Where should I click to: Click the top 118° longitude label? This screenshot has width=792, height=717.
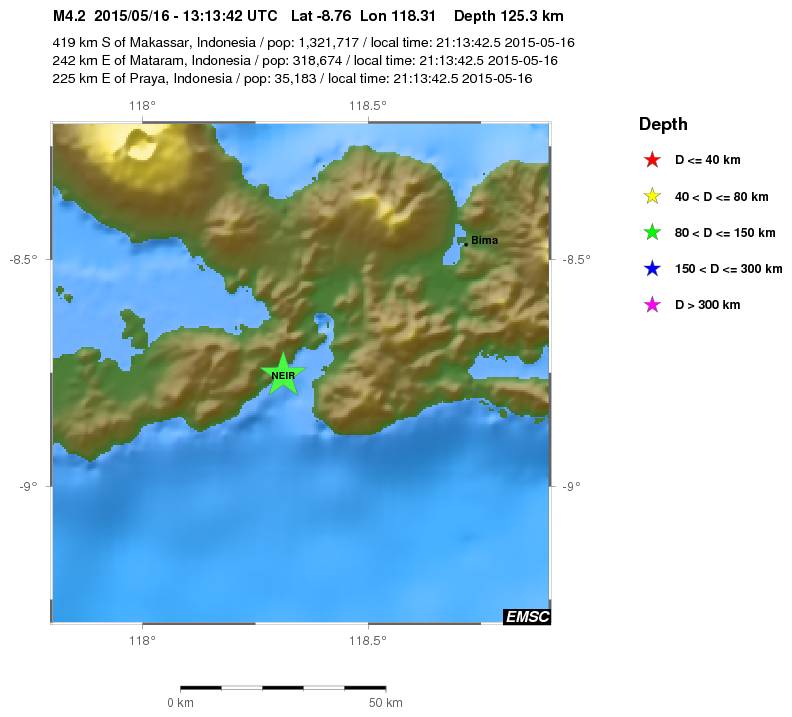[142, 106]
